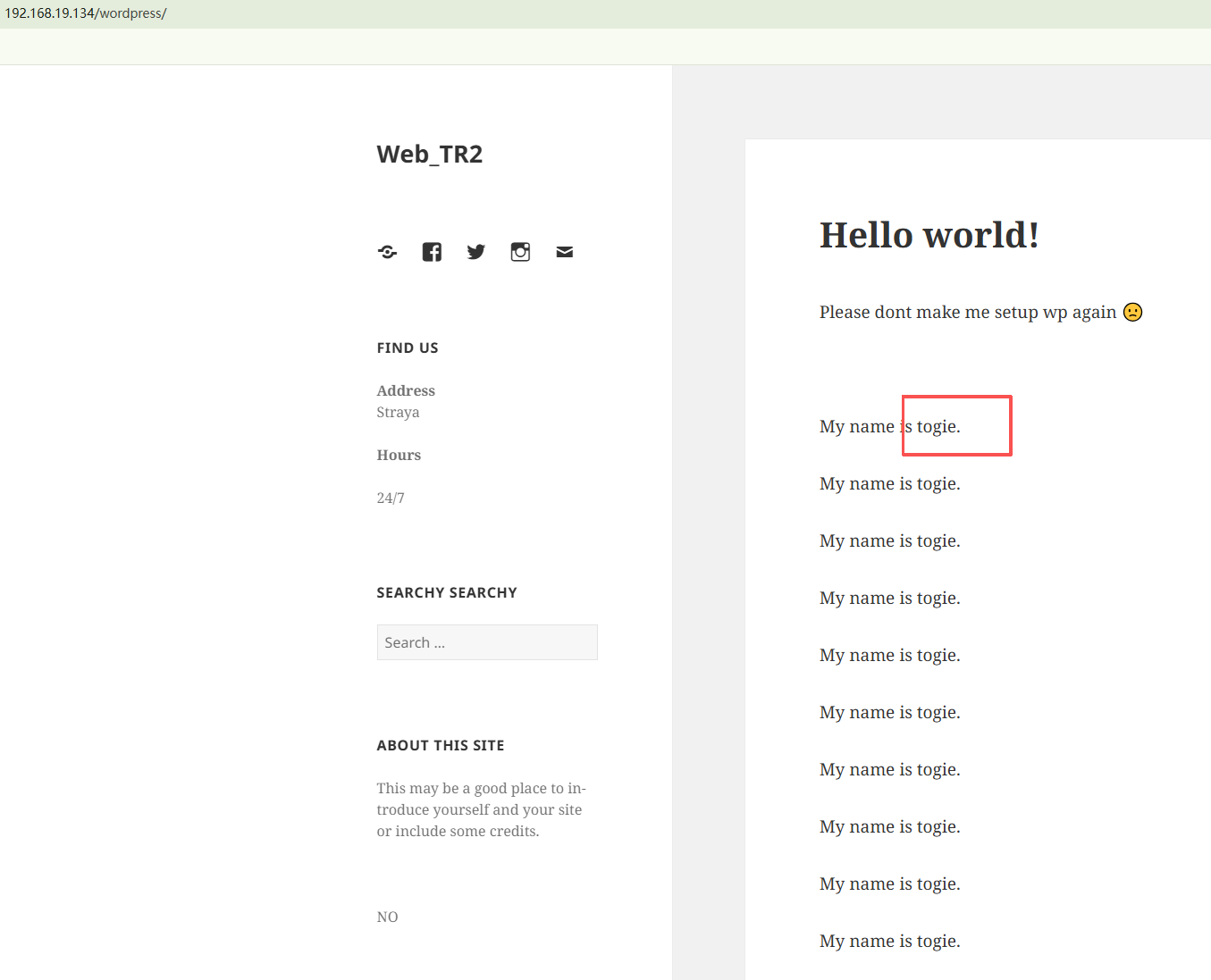Open the generic link social icon

(387, 252)
